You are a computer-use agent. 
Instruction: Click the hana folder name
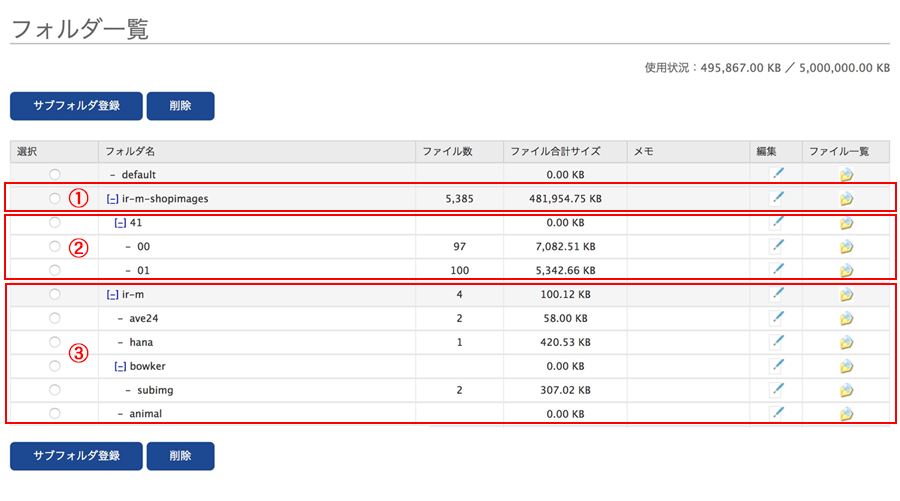[141, 343]
